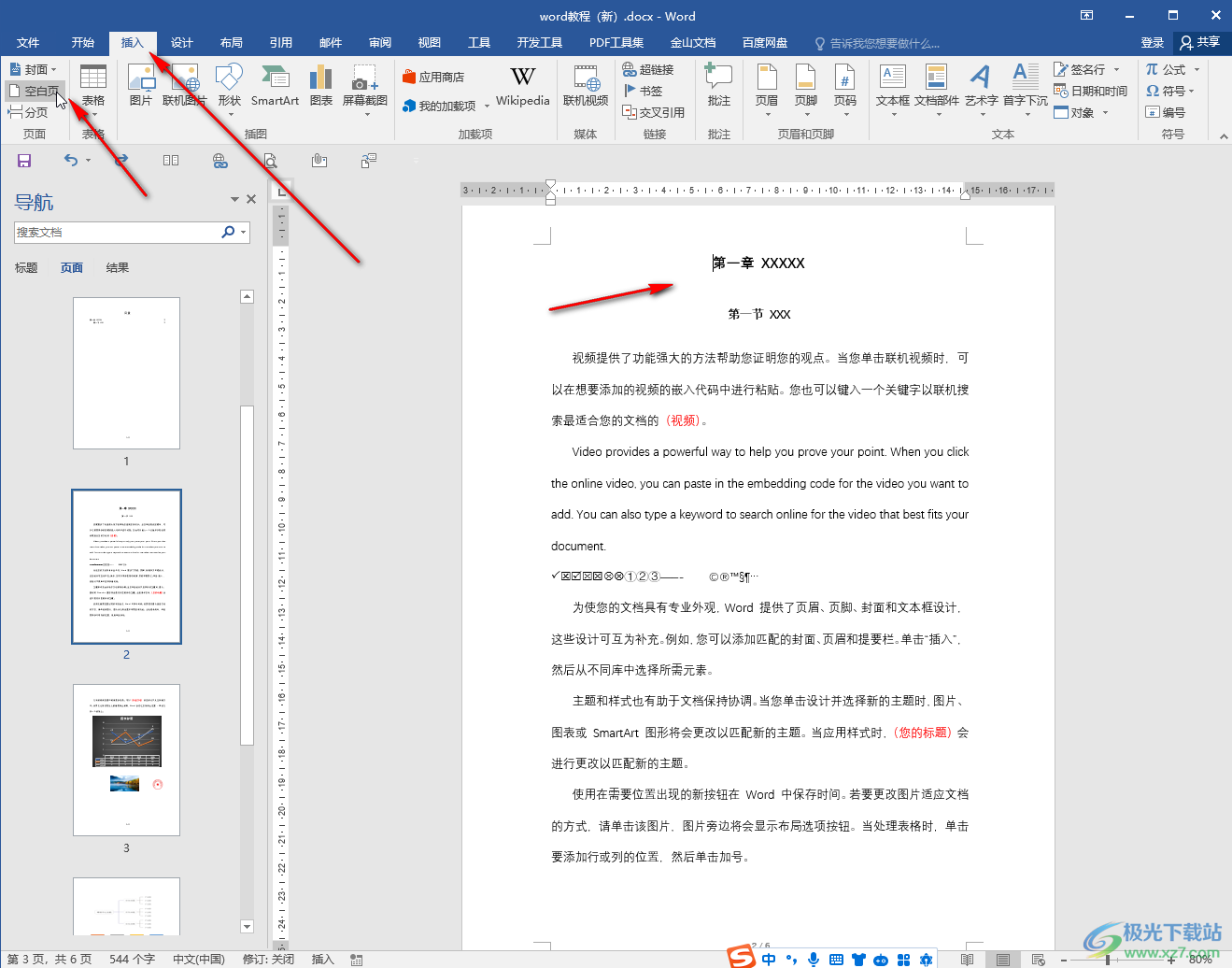Switch to the 布局 layout tab
This screenshot has width=1232, height=968.
(232, 43)
